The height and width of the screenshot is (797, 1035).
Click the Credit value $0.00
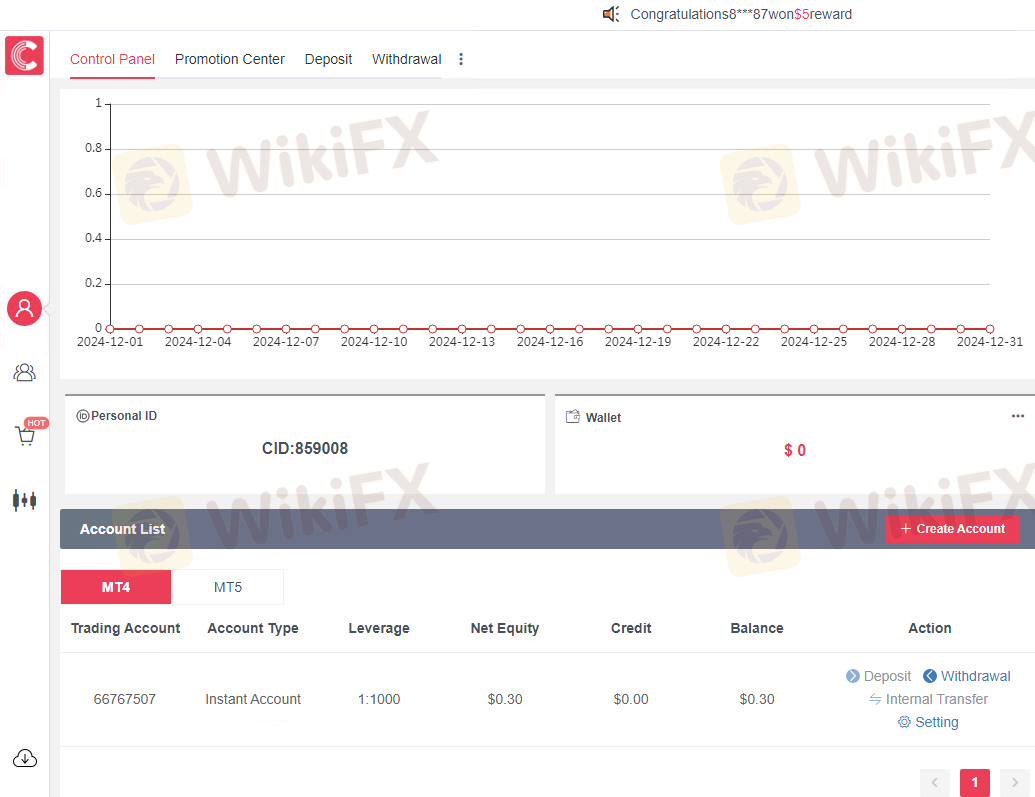[x=631, y=699]
